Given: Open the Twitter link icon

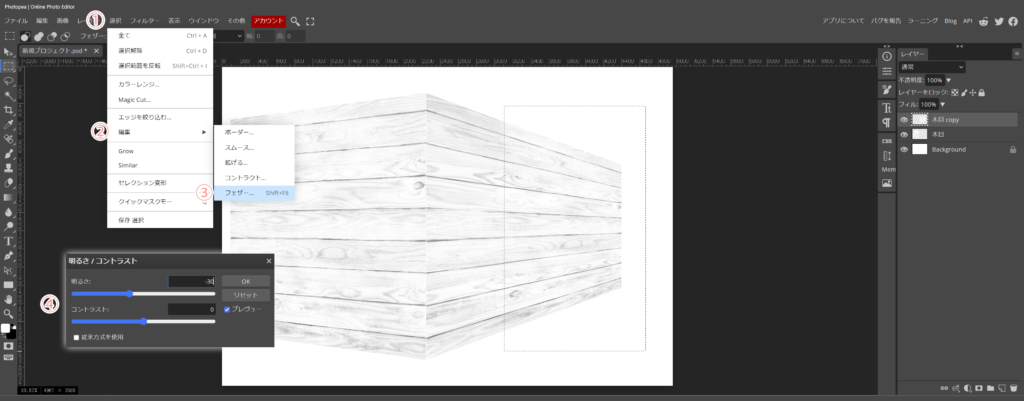Looking at the screenshot, I should pos(1001,20).
